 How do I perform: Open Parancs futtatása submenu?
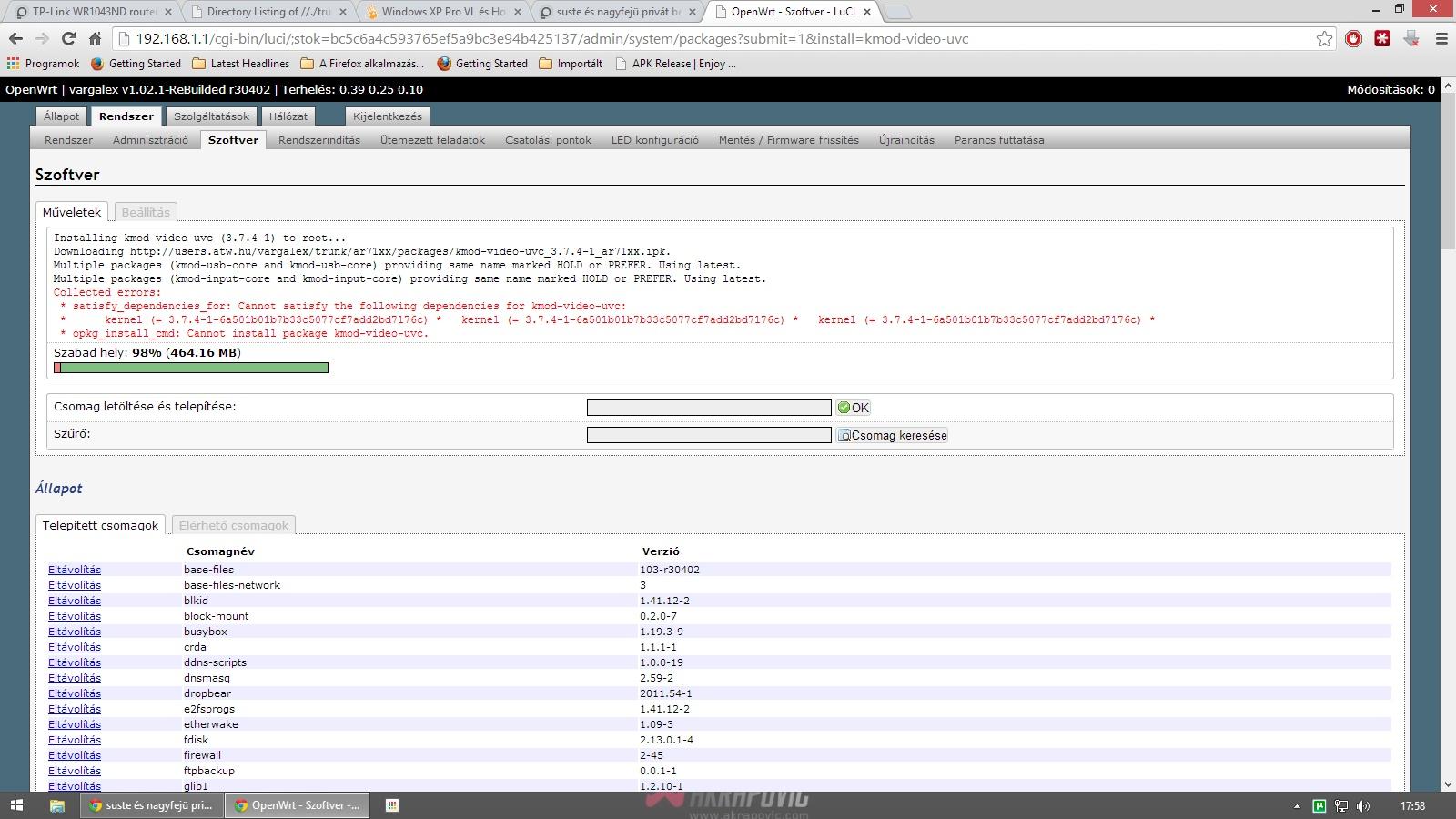coord(999,140)
